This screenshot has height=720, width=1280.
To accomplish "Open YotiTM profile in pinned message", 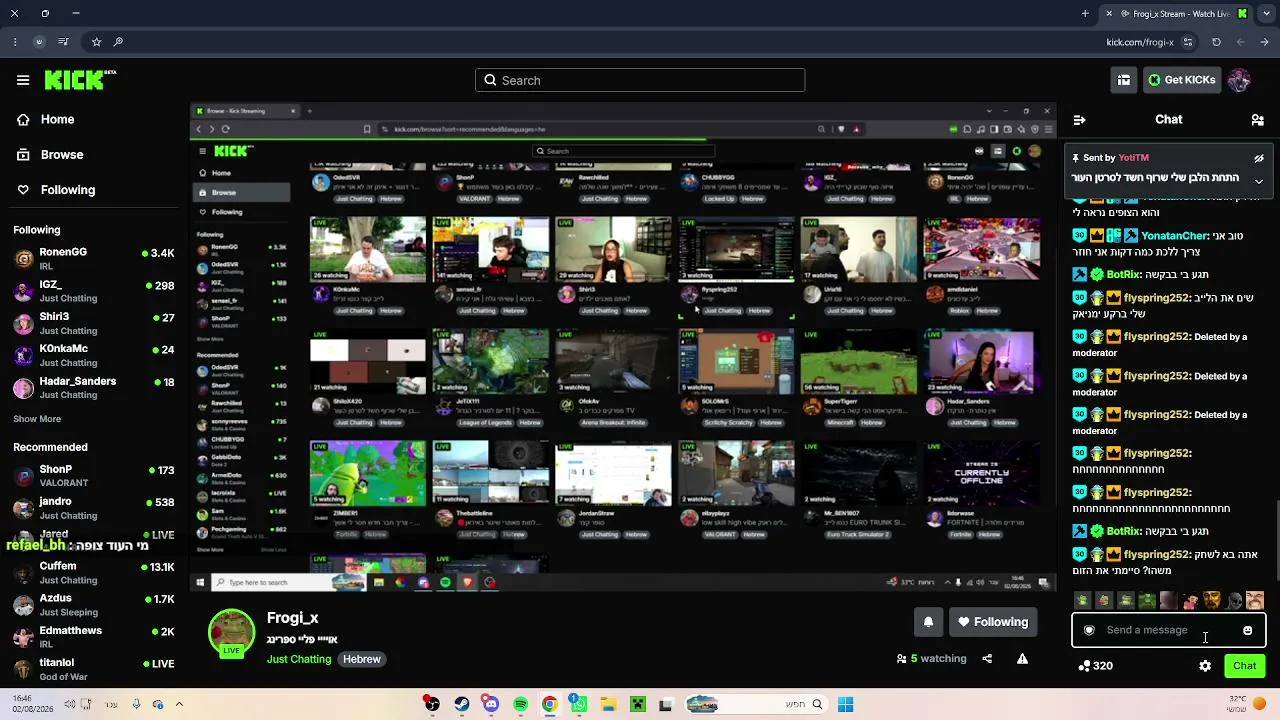I will pos(1134,158).
